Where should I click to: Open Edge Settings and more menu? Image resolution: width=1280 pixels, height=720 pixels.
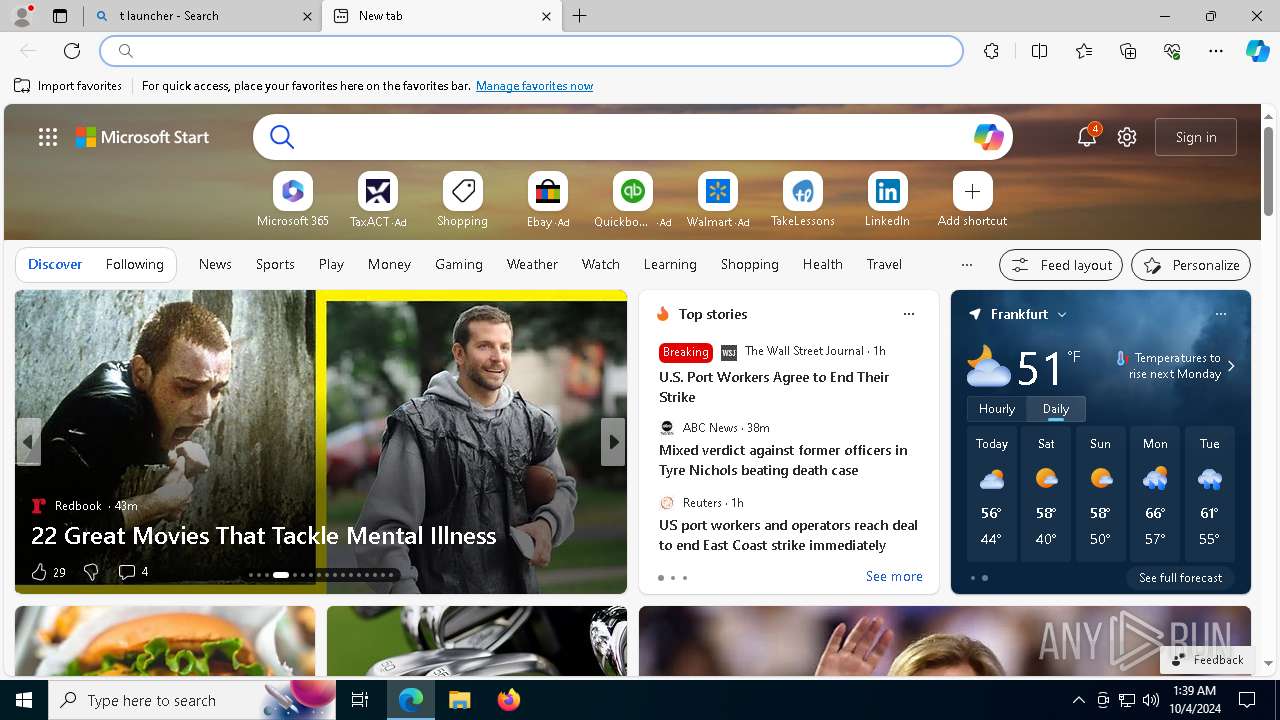click(1216, 51)
